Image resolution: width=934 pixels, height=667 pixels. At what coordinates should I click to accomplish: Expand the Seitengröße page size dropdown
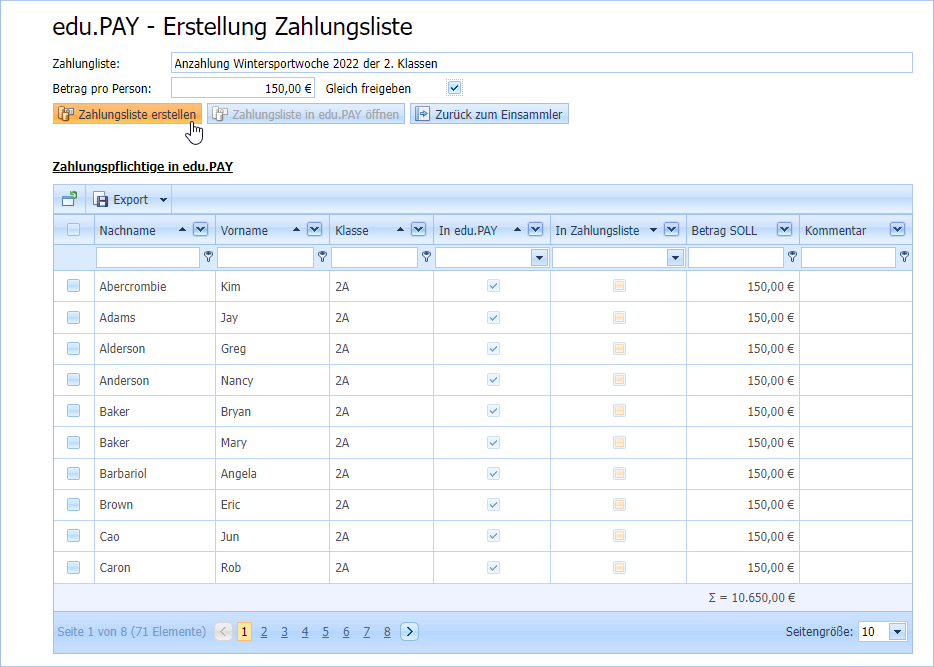point(896,631)
